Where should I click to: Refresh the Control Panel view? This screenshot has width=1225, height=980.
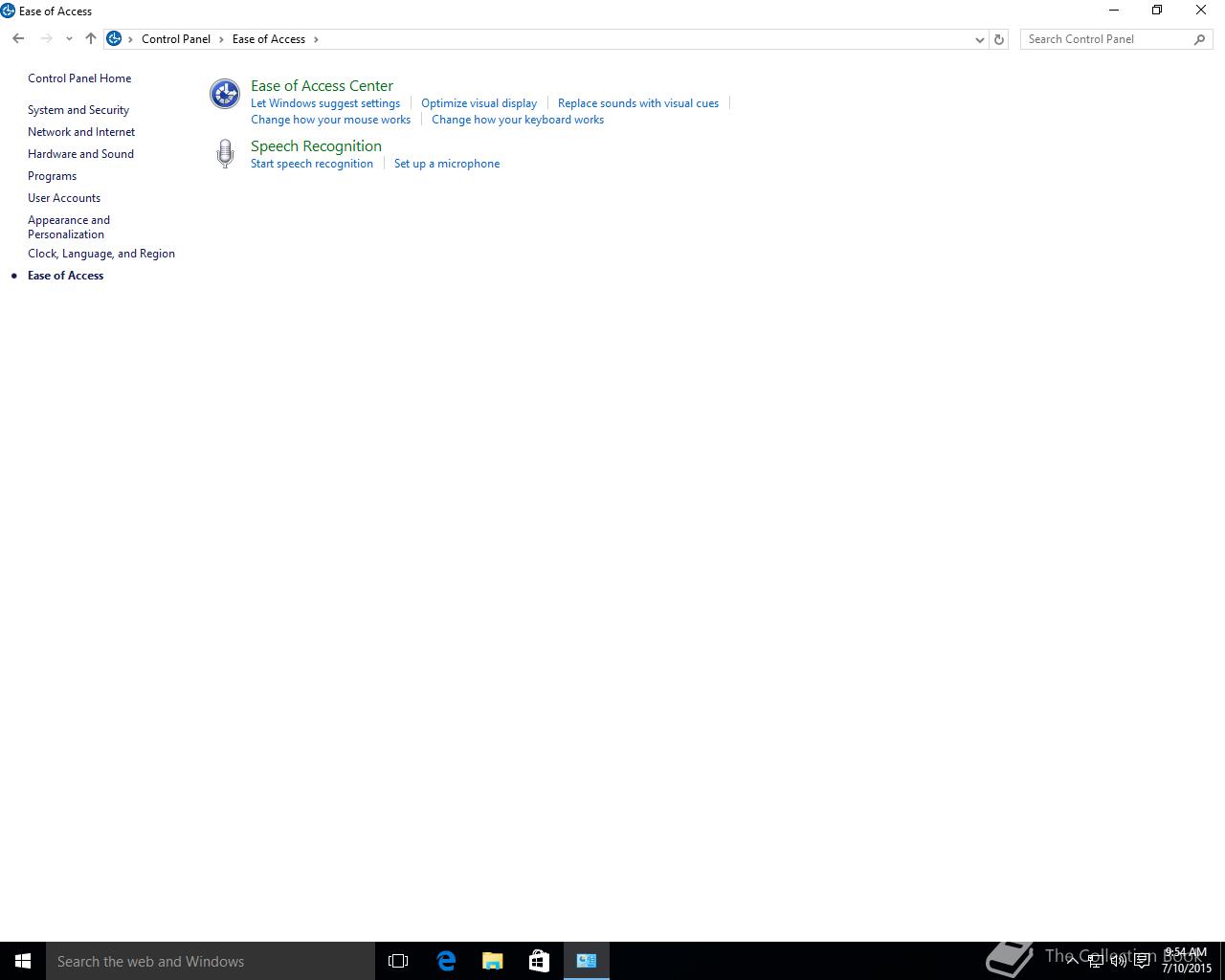pyautogui.click(x=999, y=39)
